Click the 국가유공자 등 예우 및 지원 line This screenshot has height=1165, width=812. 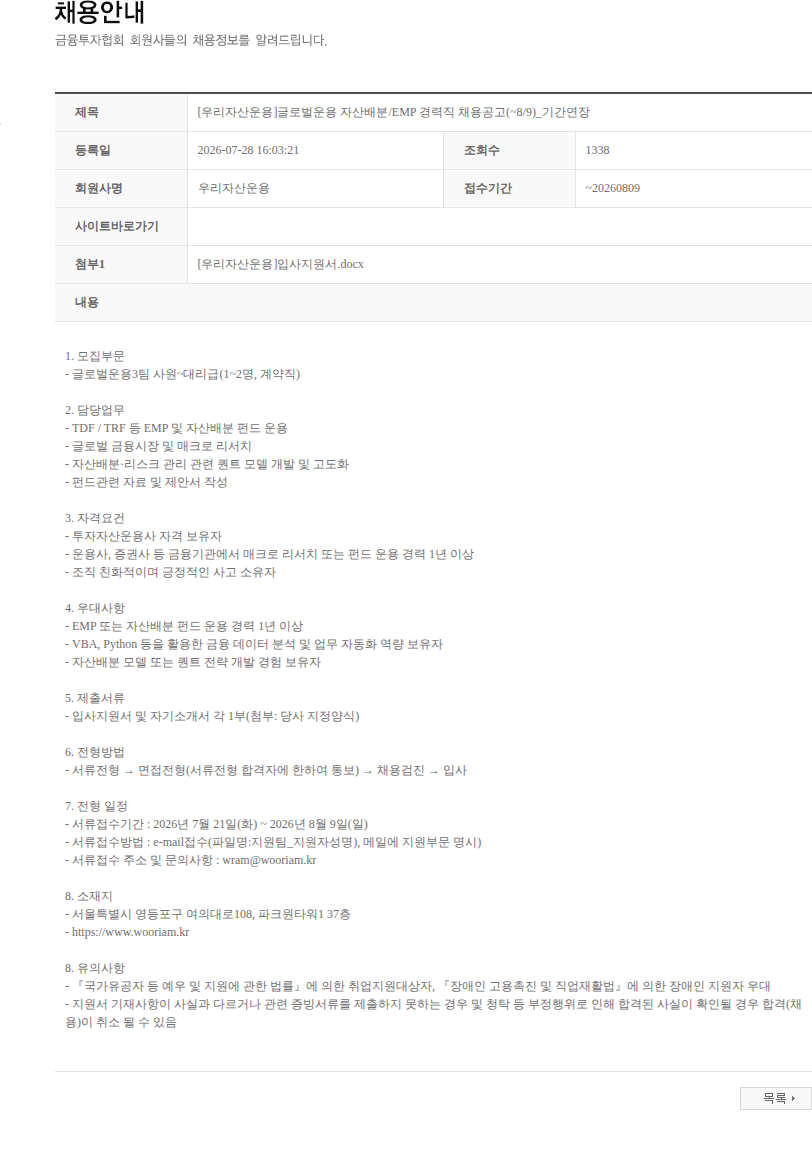(418, 987)
